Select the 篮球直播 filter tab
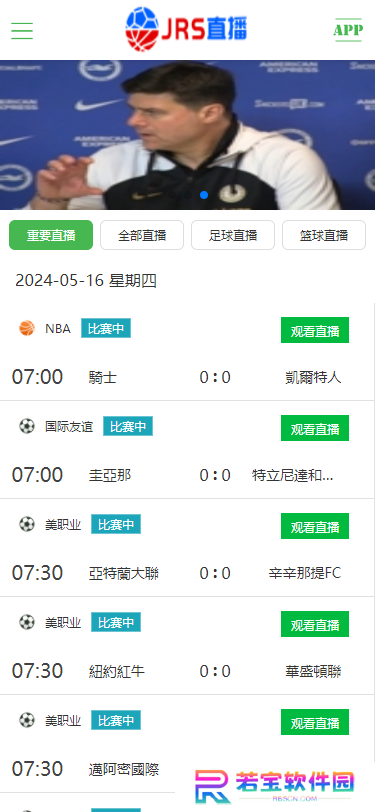Image resolution: width=375 pixels, height=812 pixels. click(324, 235)
